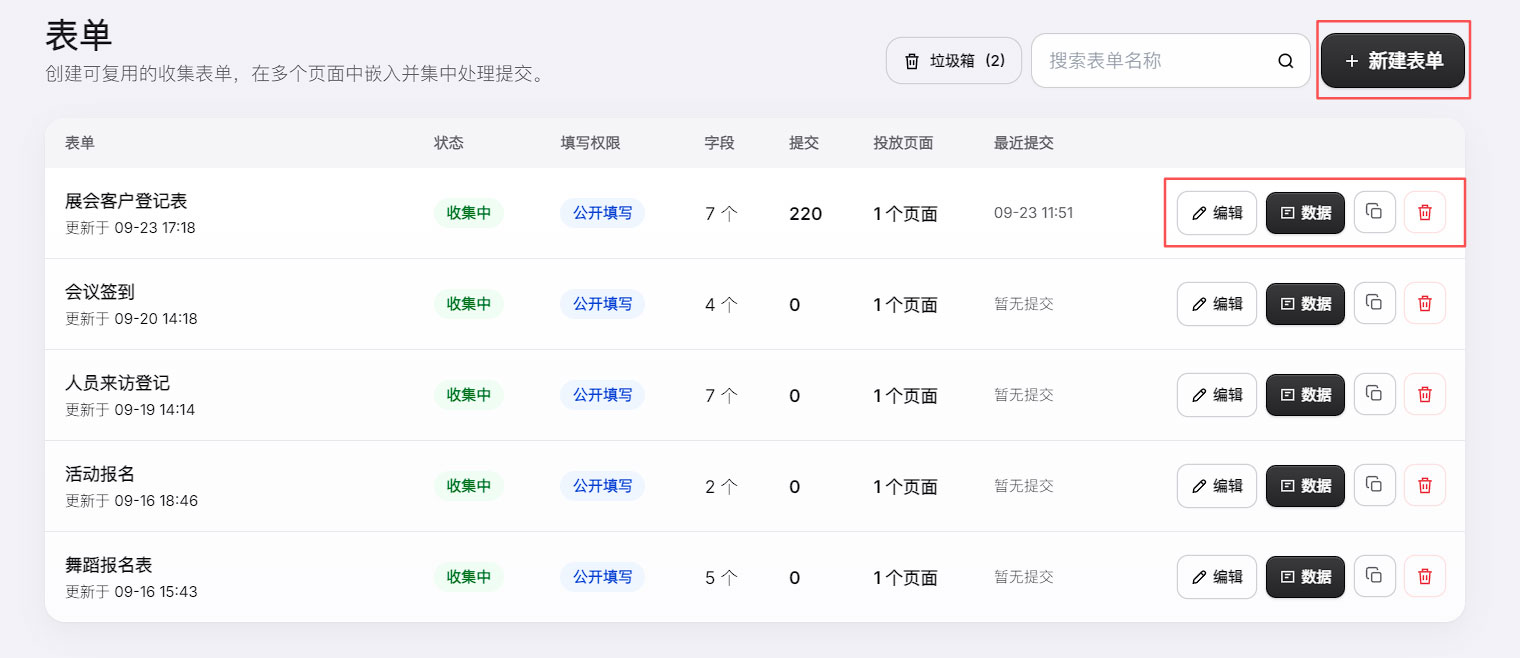Click 公开填写 badge of 舞蹈报名表
Viewport: 1520px width, 658px height.
tap(602, 577)
